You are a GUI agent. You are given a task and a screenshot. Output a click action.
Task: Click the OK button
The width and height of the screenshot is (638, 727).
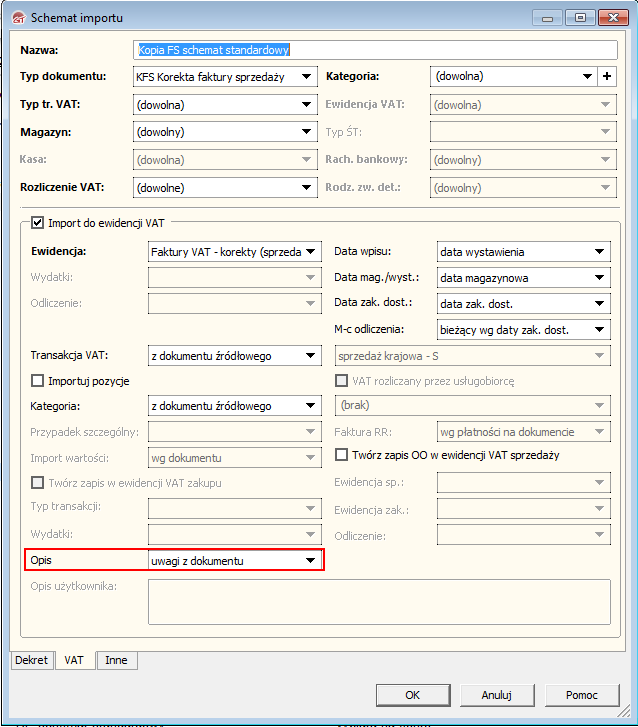412,695
